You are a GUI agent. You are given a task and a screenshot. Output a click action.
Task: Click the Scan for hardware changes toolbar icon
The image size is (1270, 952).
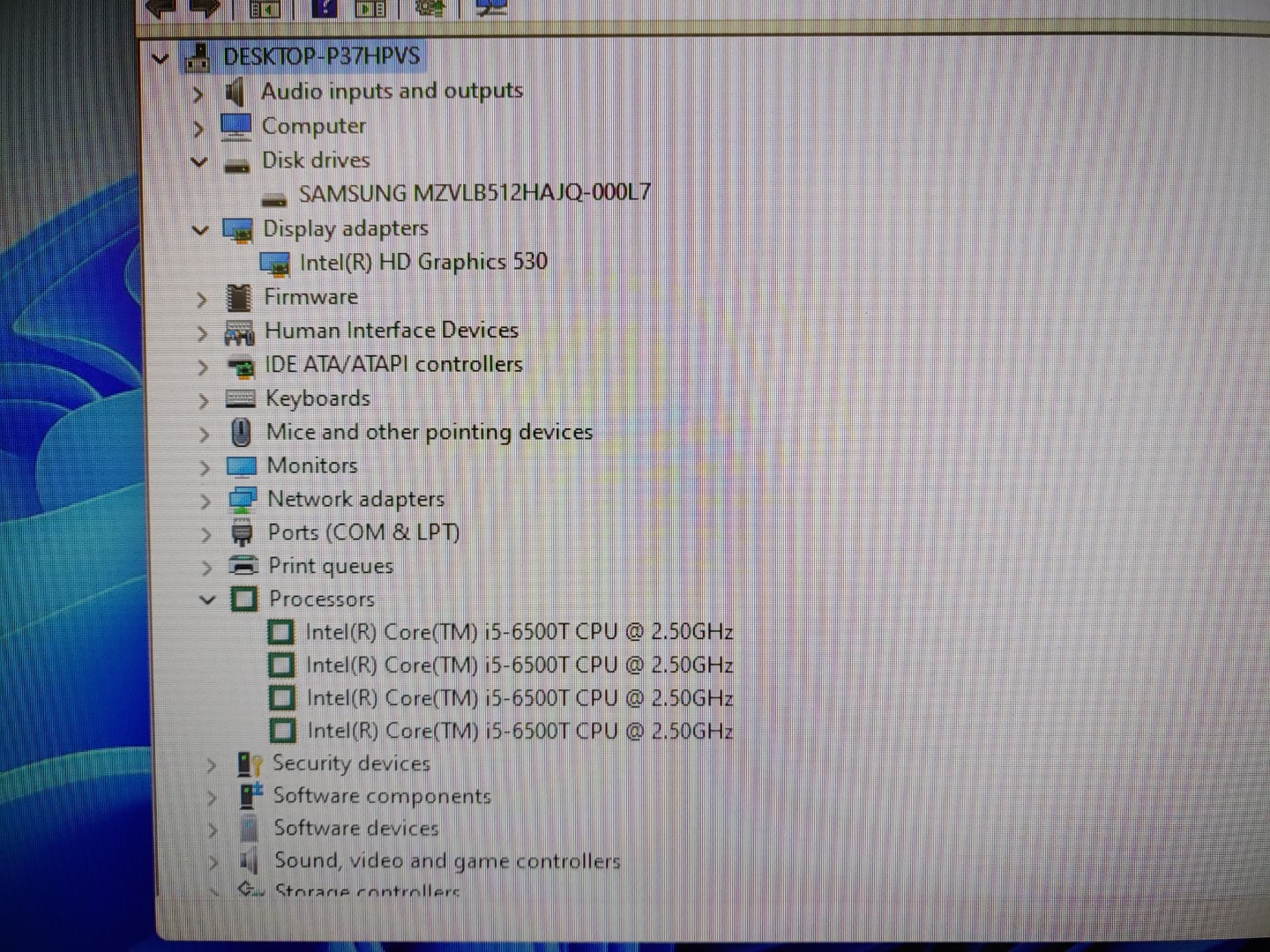tap(491, 7)
